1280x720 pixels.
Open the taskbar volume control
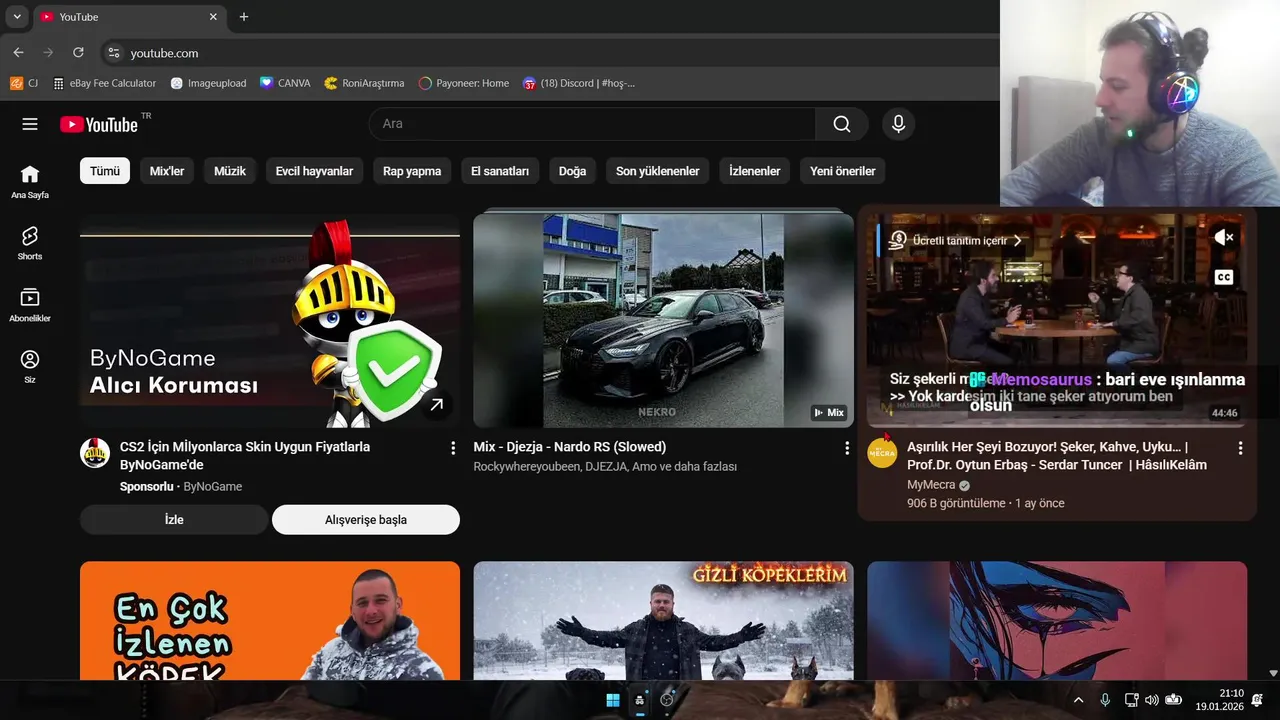pyautogui.click(x=1151, y=700)
